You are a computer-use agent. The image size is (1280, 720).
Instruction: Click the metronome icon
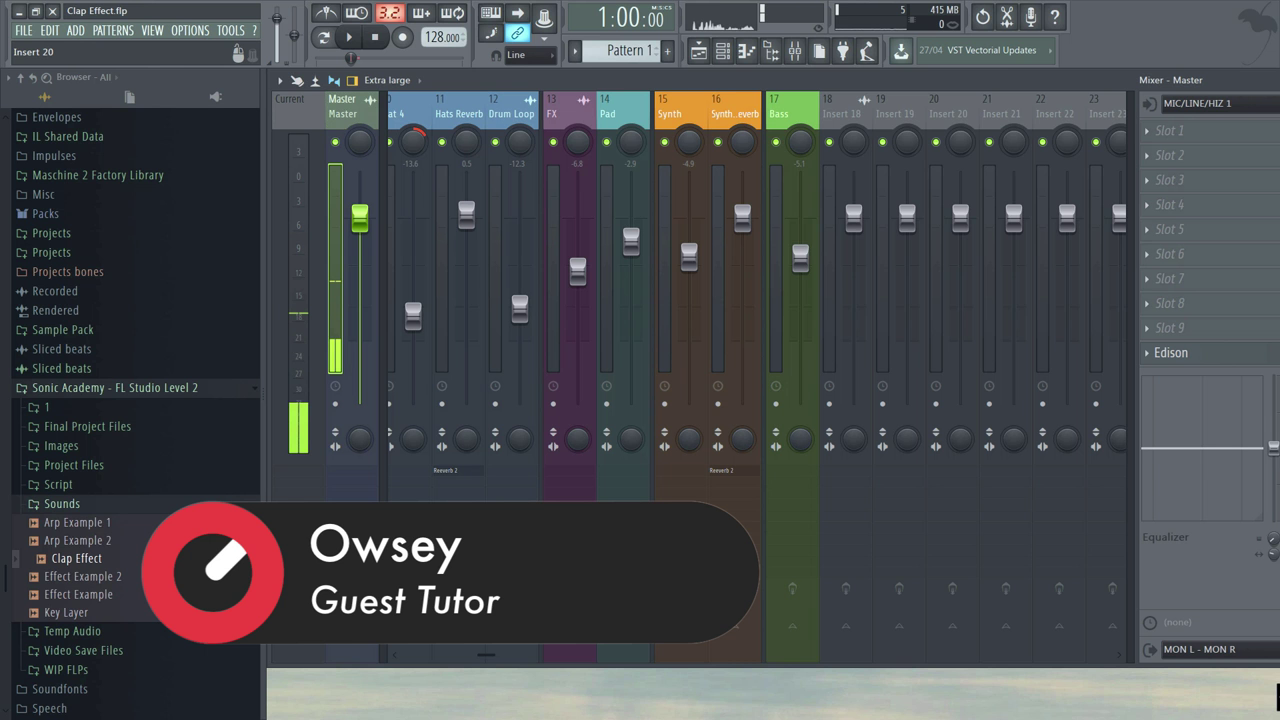coord(326,13)
